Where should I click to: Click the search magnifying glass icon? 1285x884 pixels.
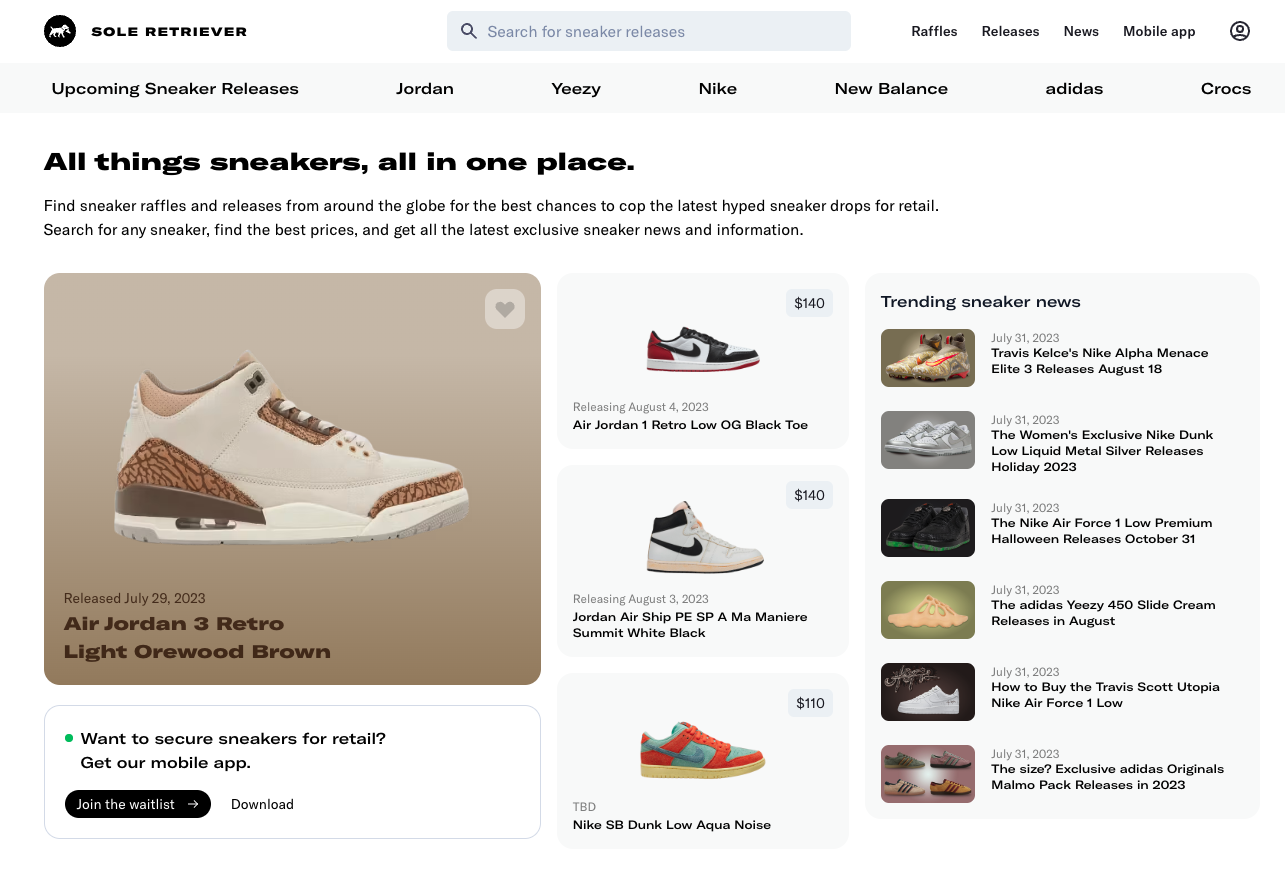click(x=468, y=31)
